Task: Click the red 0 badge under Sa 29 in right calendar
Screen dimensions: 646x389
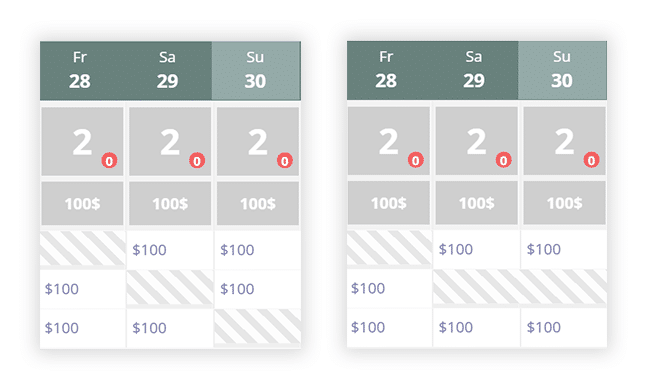Action: click(x=503, y=160)
